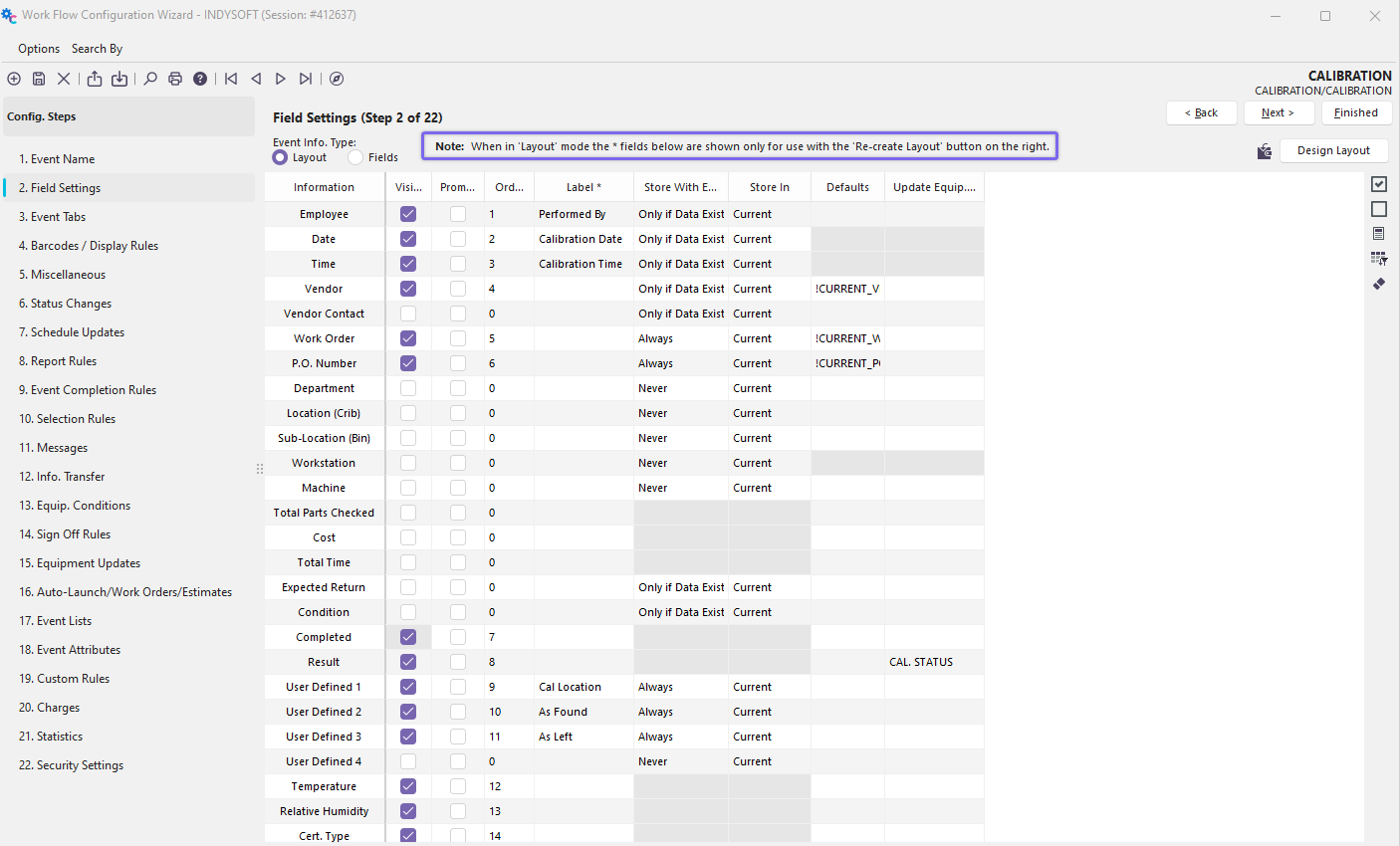
Task: Select the Fields radio button
Action: (x=355, y=157)
